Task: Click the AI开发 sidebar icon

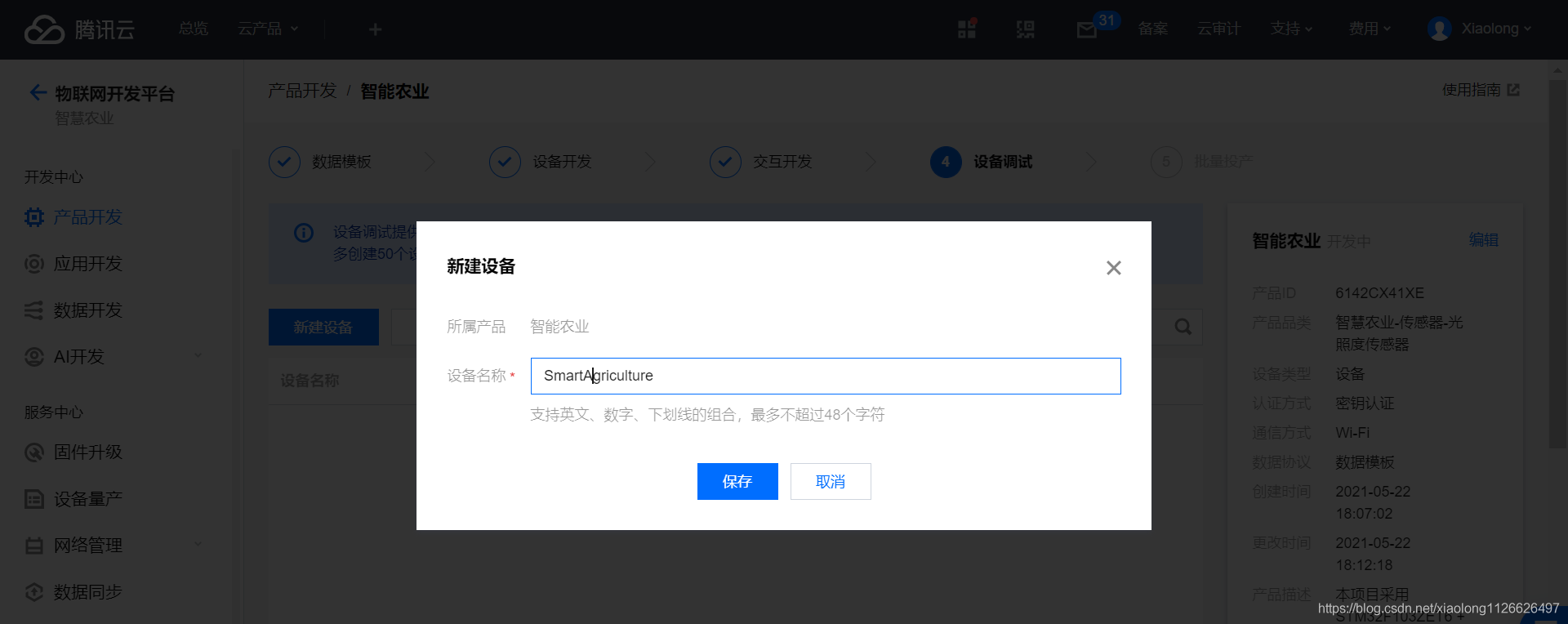Action: pos(34,357)
